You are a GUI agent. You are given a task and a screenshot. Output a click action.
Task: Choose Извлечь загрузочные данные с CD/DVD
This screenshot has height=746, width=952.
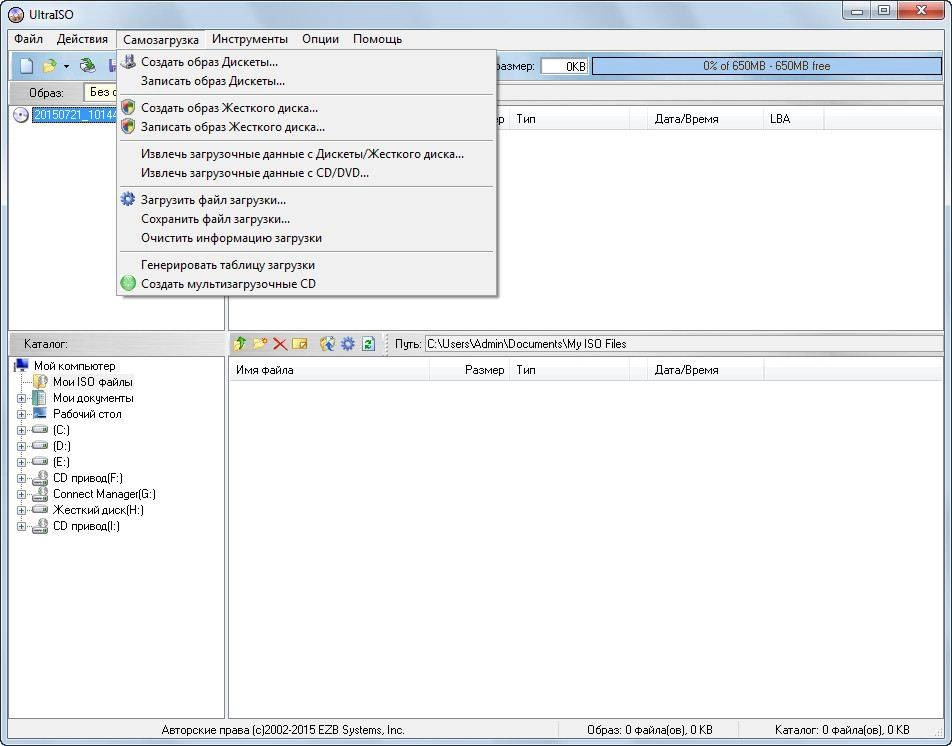click(x=307, y=173)
